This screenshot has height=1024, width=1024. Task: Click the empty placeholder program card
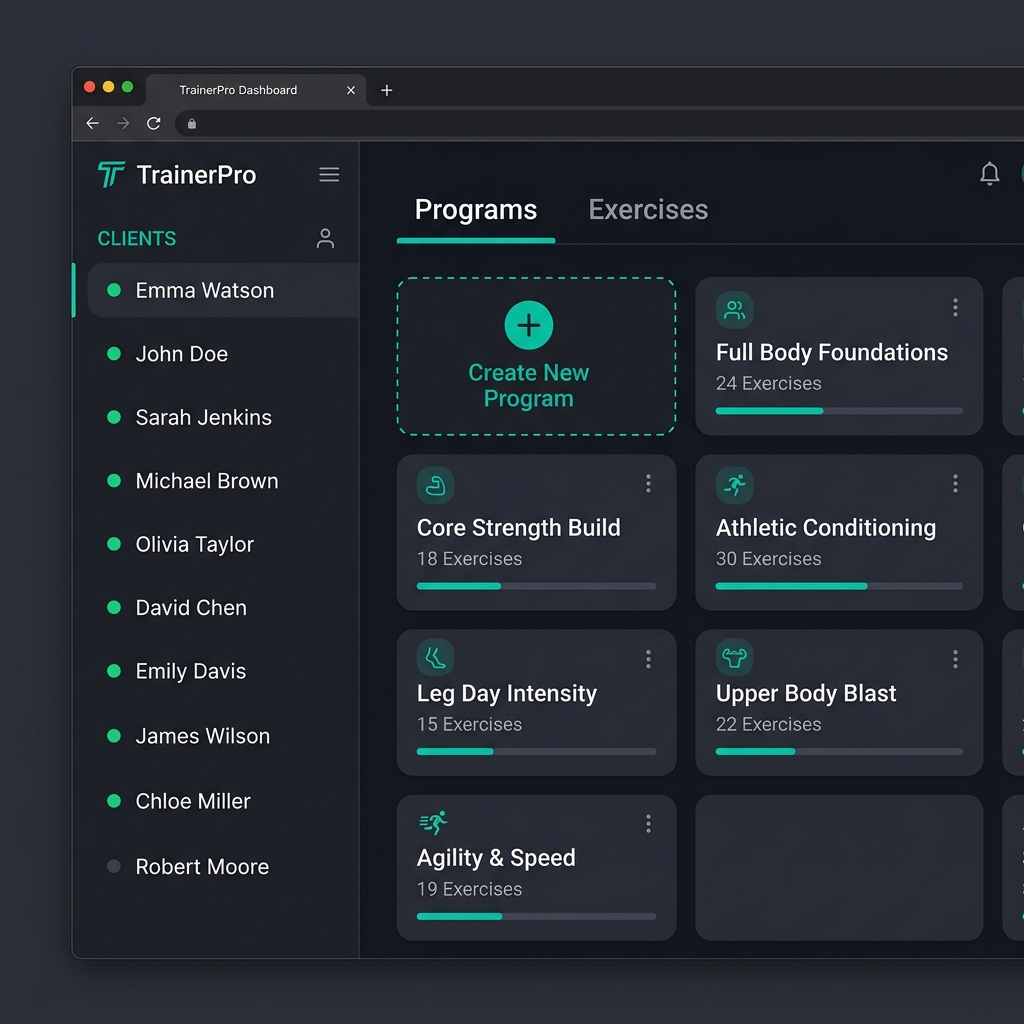[839, 867]
